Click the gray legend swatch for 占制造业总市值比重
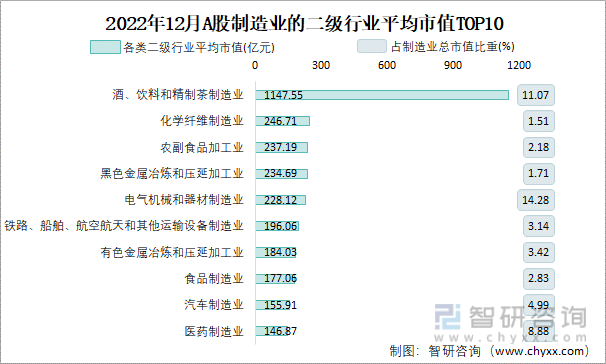The height and width of the screenshot is (364, 606). [x=372, y=46]
